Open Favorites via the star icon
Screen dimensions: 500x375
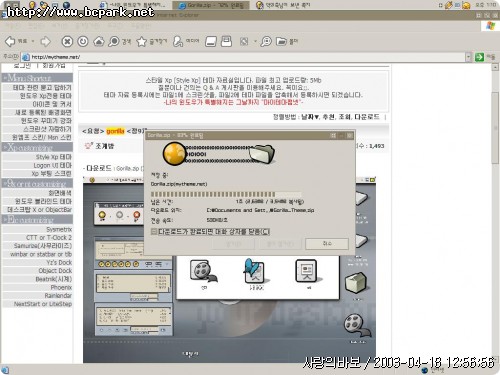[142, 41]
